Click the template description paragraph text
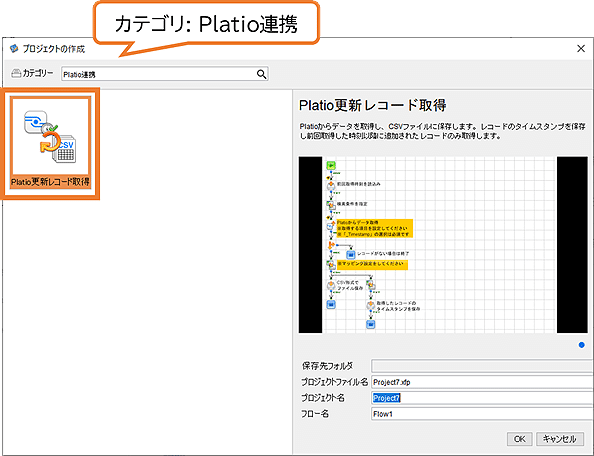Image resolution: width=594 pixels, height=456 pixels. point(442,131)
